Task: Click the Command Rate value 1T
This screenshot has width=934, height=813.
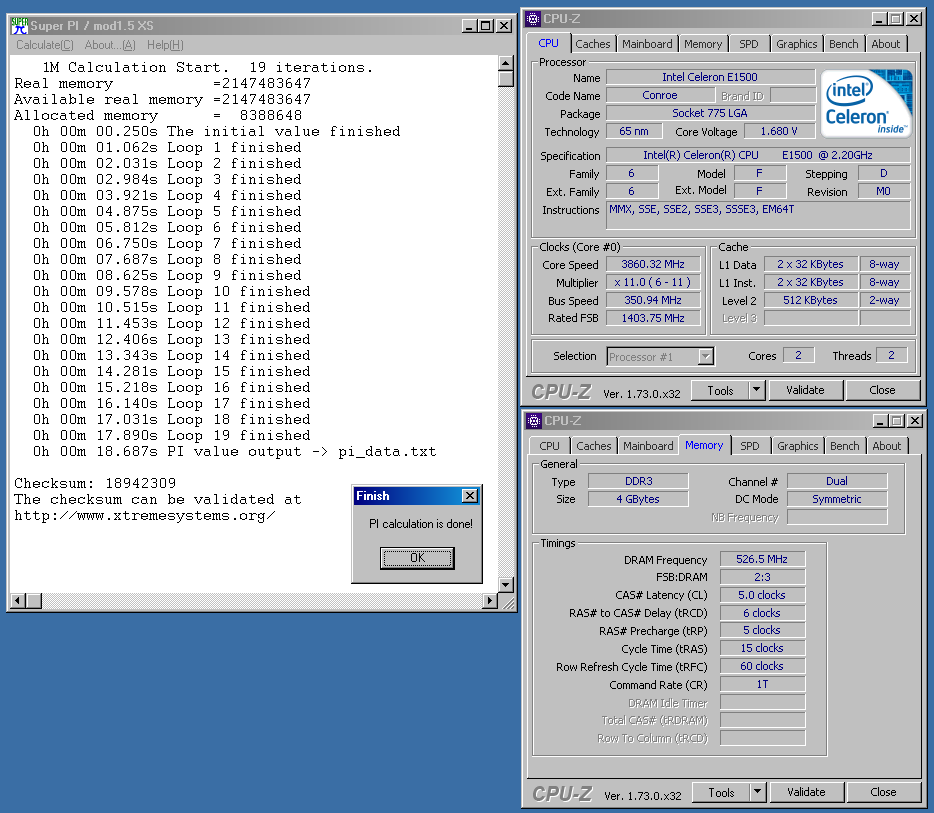Action: (762, 684)
